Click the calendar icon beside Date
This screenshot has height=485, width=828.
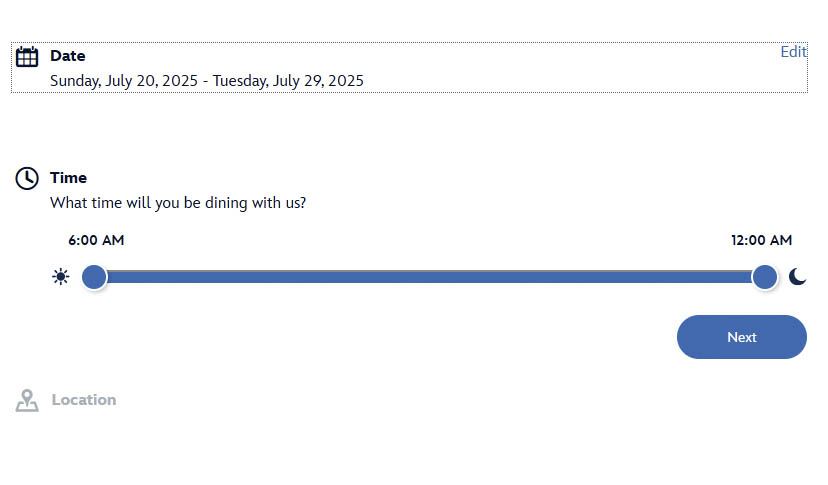pyautogui.click(x=27, y=57)
